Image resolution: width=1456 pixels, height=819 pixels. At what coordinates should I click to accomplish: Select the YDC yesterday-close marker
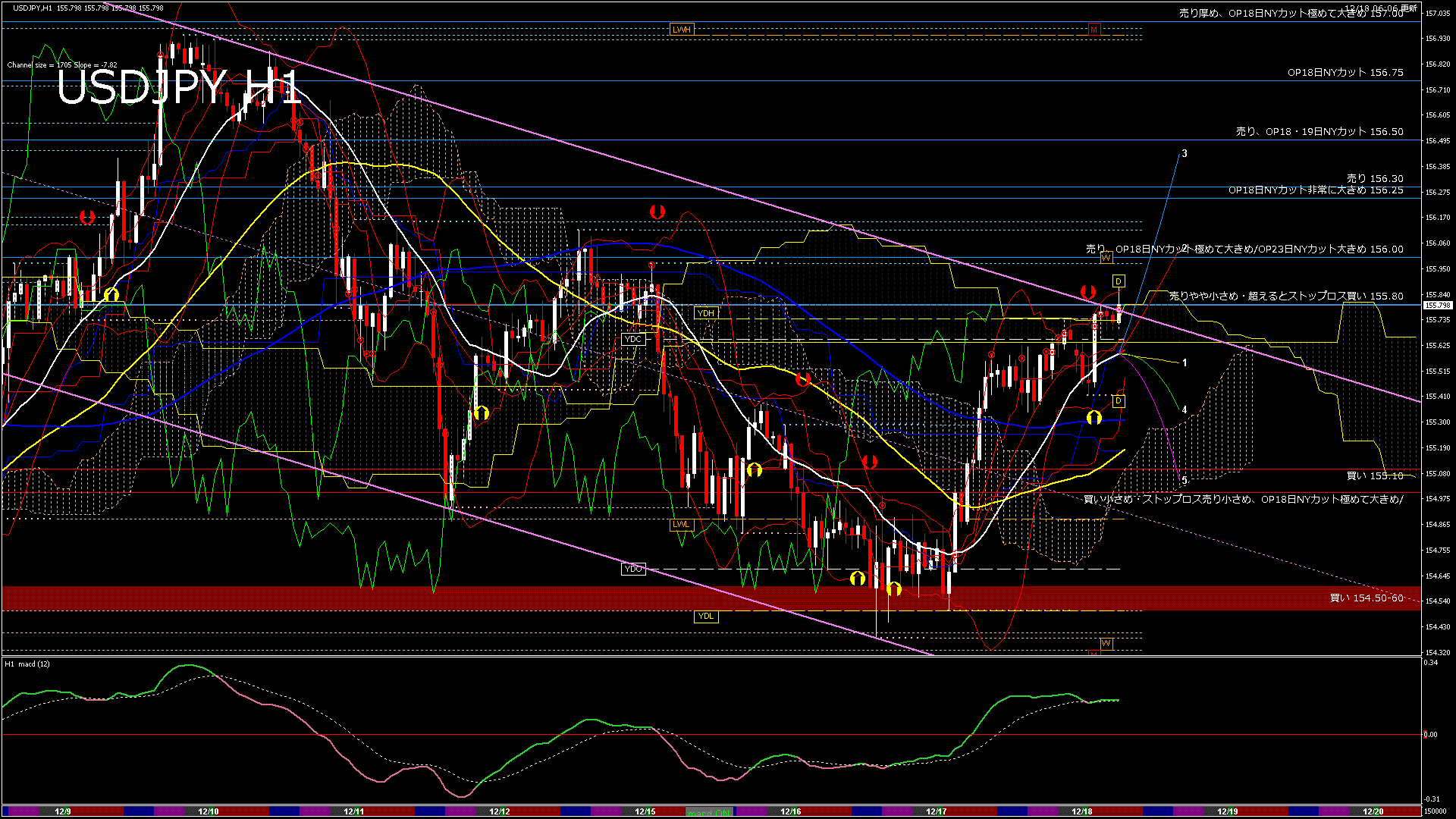[633, 339]
